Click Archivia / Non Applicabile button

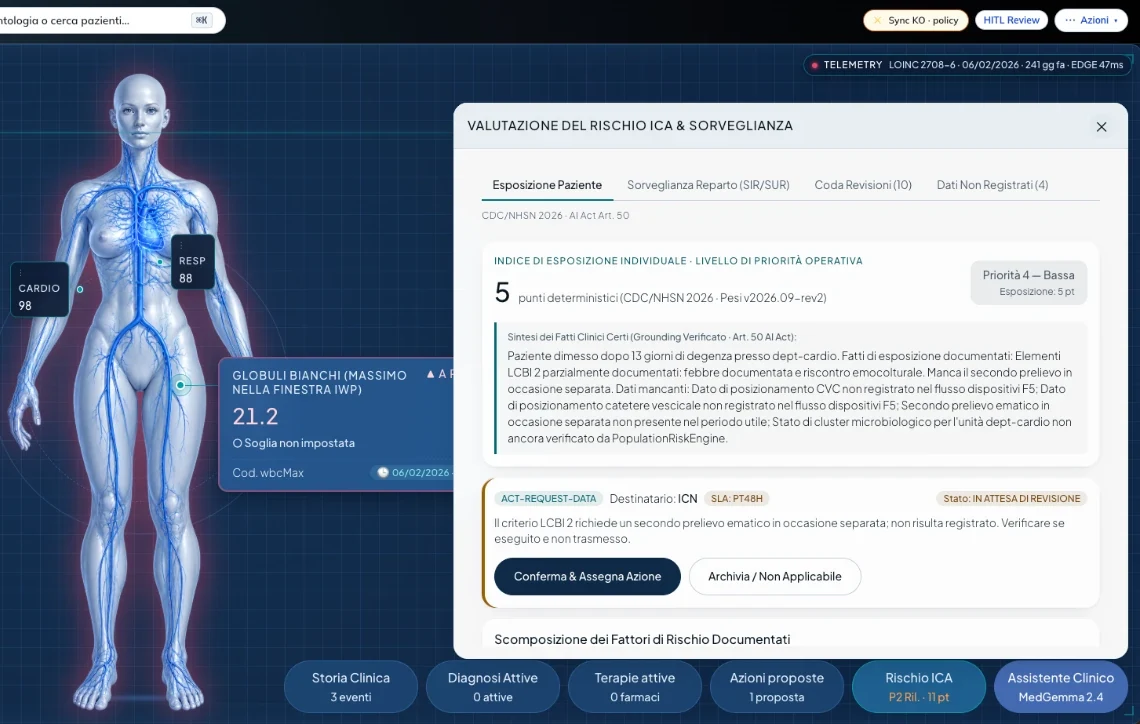pyautogui.click(x=775, y=576)
